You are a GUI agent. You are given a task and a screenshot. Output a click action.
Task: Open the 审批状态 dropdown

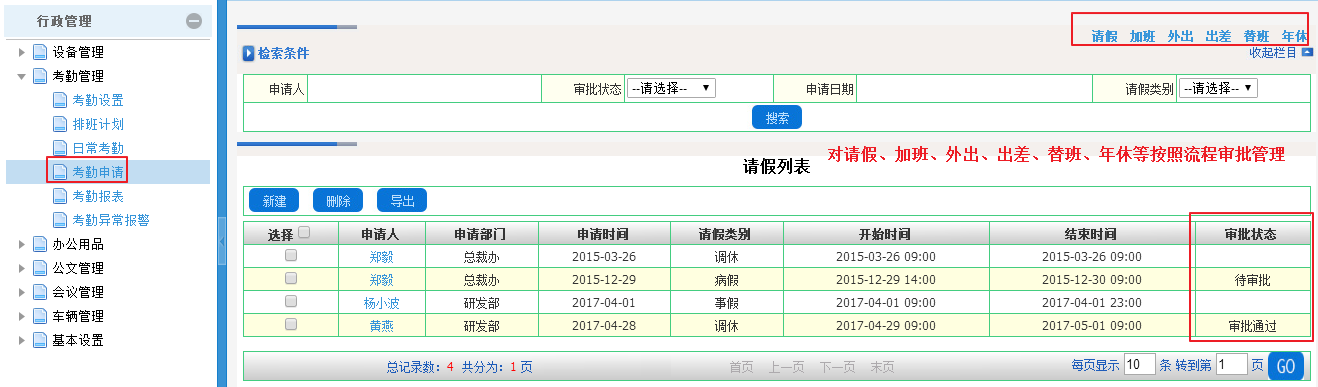pos(671,88)
